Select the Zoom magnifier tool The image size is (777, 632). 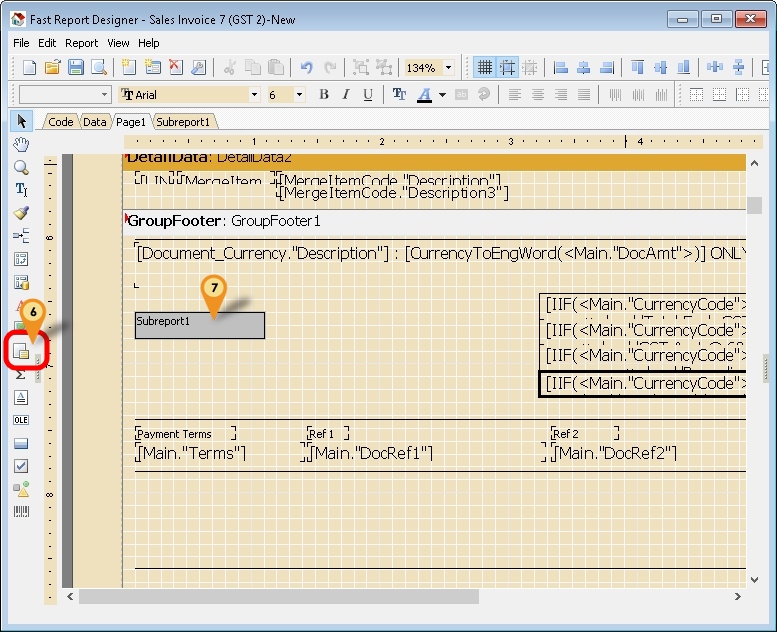(21, 167)
